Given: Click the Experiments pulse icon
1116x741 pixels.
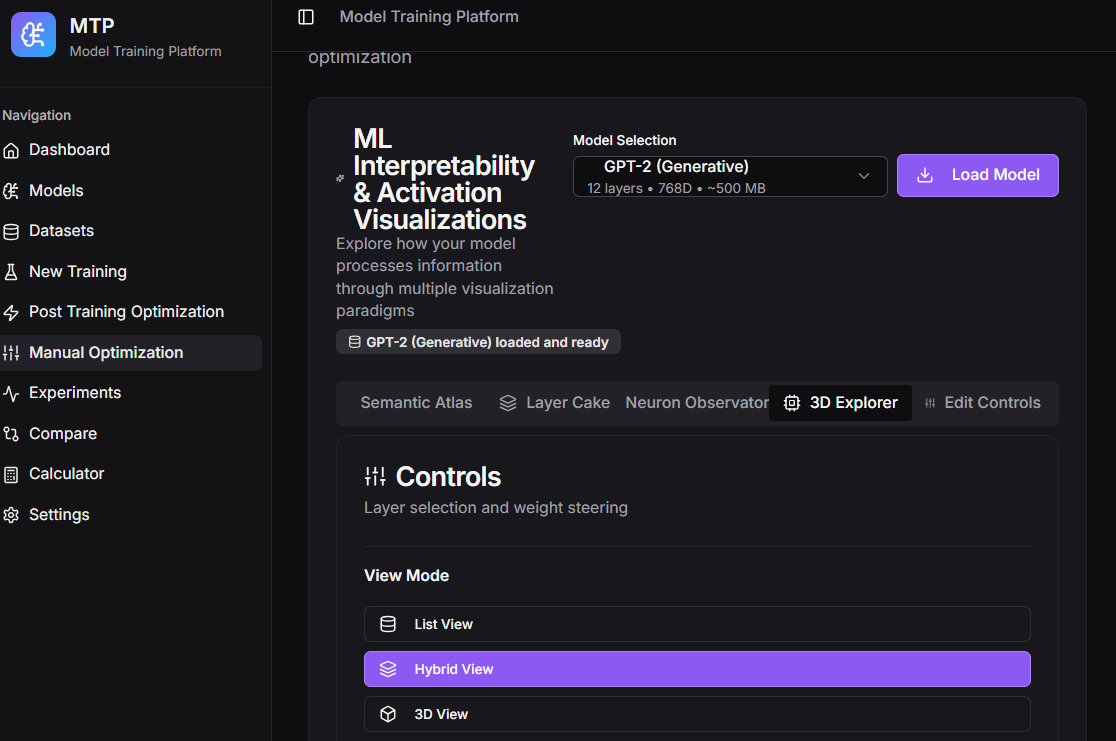Looking at the screenshot, I should click(11, 393).
